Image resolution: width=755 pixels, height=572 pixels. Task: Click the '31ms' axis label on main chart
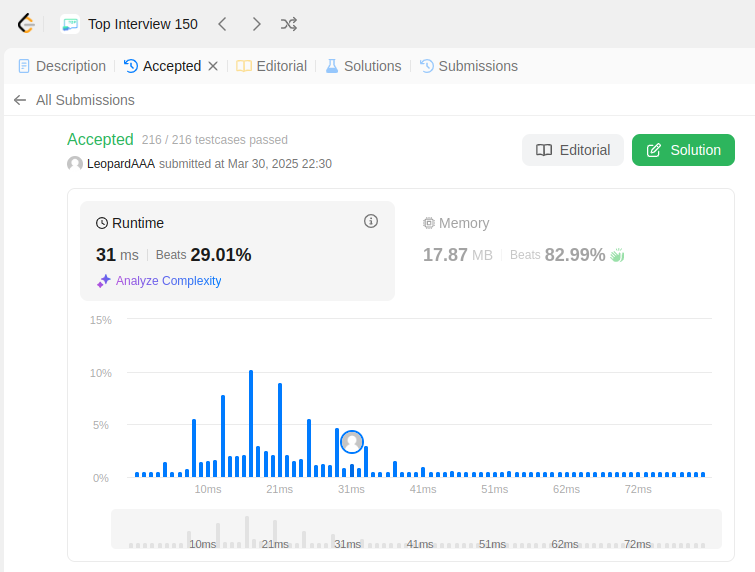click(351, 489)
